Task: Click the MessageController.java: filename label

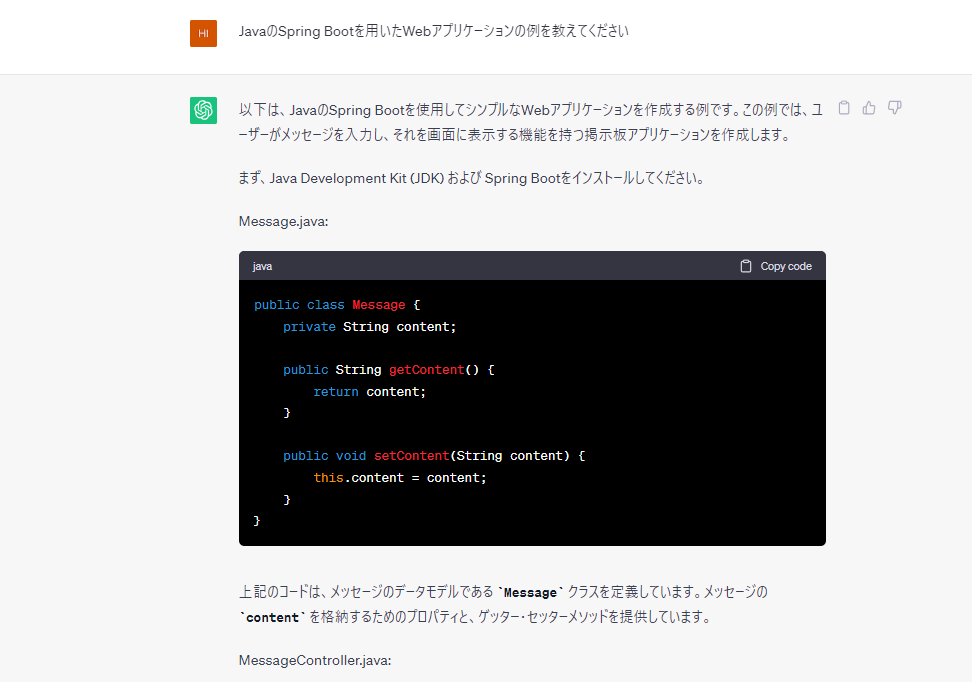Action: tap(314, 660)
